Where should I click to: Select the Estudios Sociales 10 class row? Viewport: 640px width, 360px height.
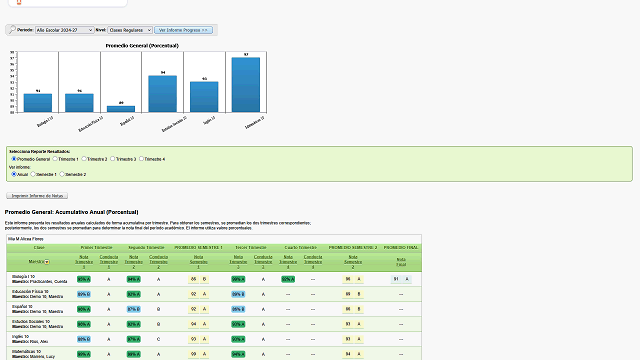(214, 324)
